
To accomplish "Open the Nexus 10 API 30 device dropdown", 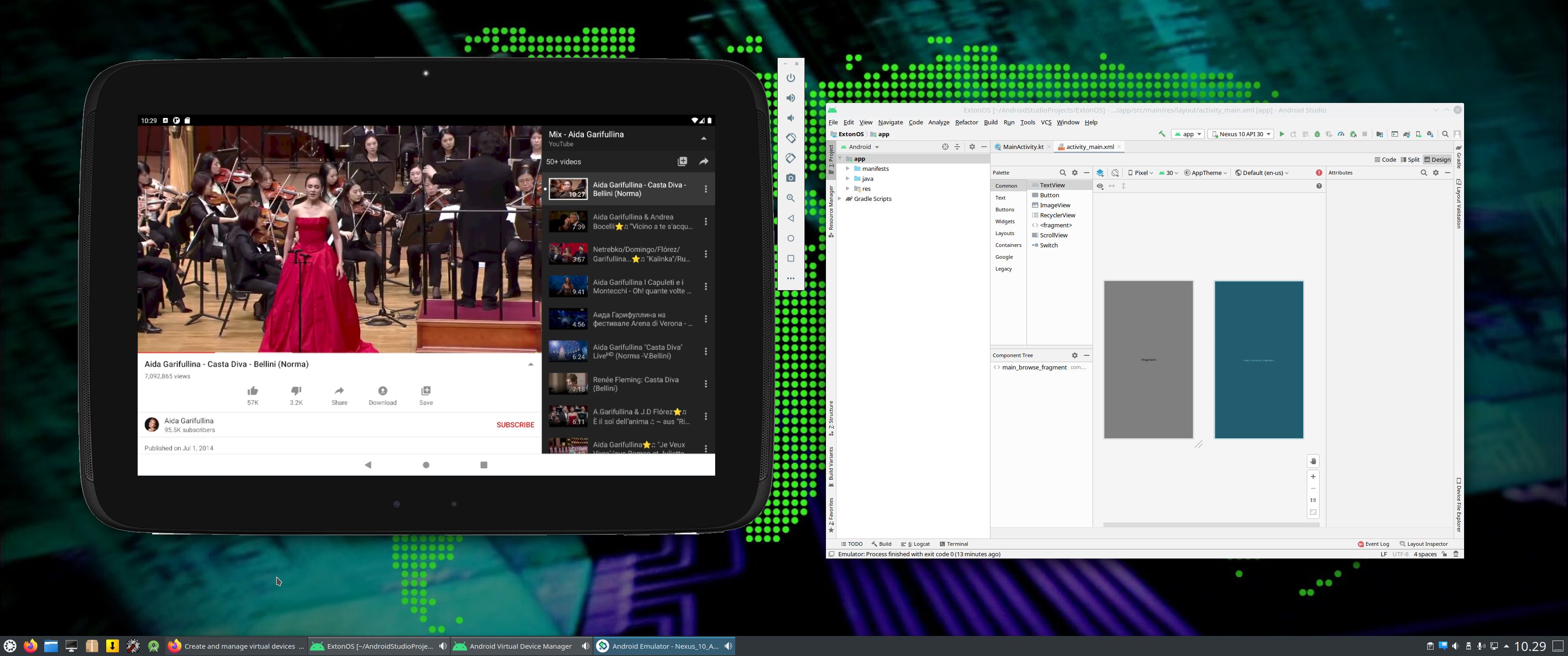I will [1241, 134].
